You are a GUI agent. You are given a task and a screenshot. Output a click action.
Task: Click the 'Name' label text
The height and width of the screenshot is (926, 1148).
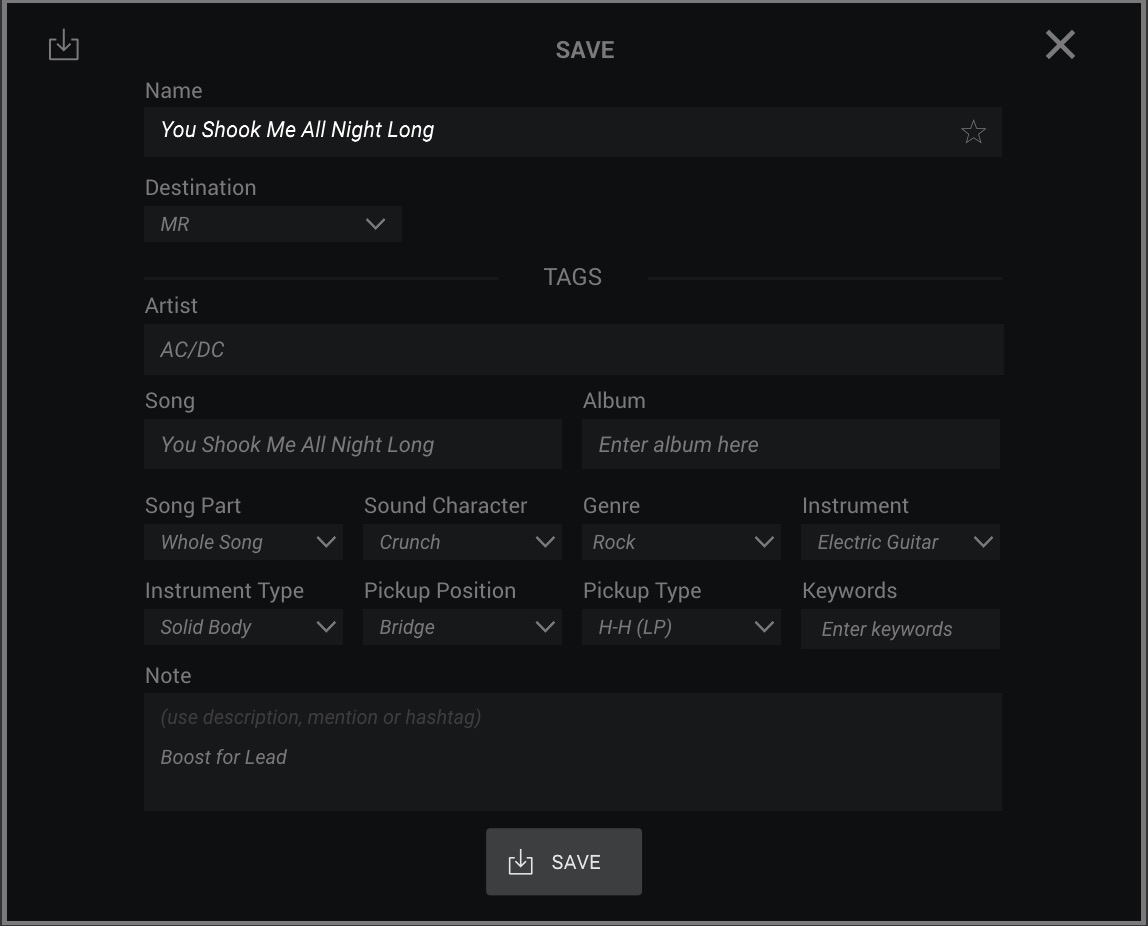pyautogui.click(x=174, y=90)
